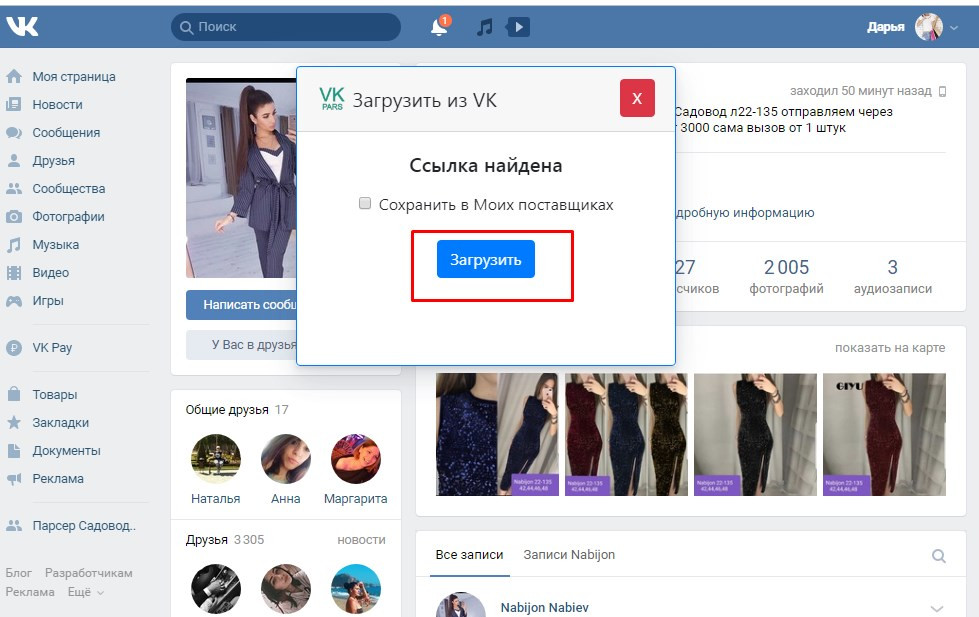Screen dimensions: 979x617
Task: Close the Загрузить из VK dialog
Action: tap(637, 98)
